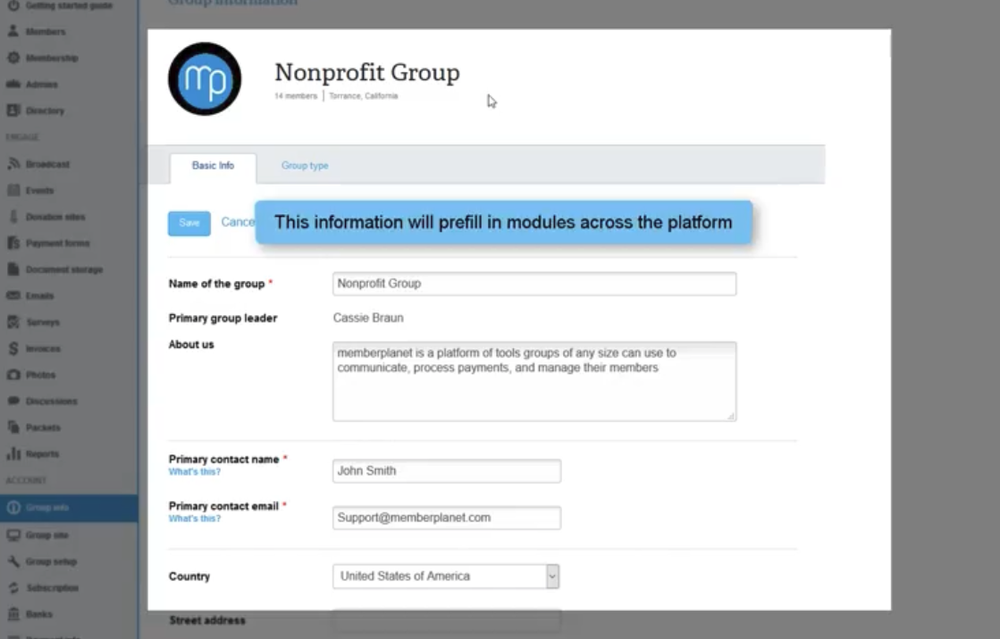Image resolution: width=1000 pixels, height=639 pixels.
Task: Open the Group site monitor icon
Action: pos(13,535)
